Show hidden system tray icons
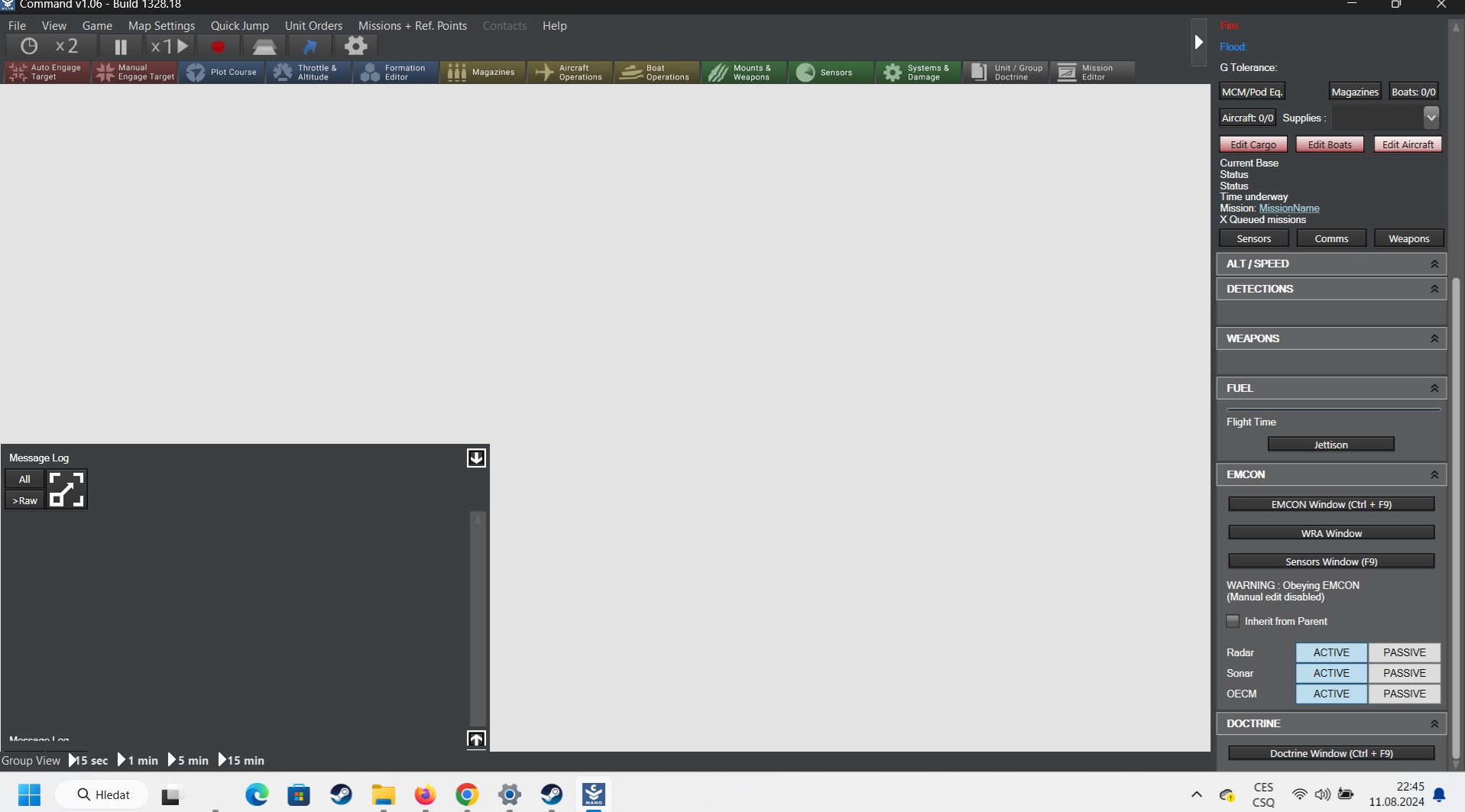 [1197, 794]
